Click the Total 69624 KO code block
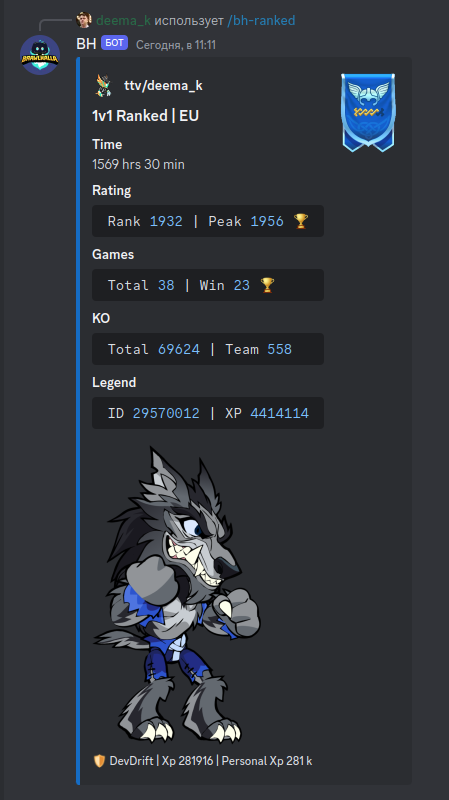The width and height of the screenshot is (449, 800). coord(208,349)
